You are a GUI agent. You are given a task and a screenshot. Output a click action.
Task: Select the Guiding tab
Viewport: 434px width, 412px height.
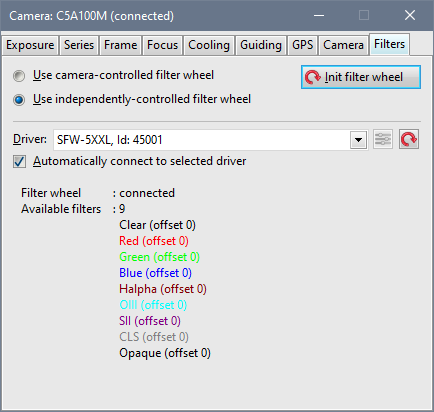point(261,45)
